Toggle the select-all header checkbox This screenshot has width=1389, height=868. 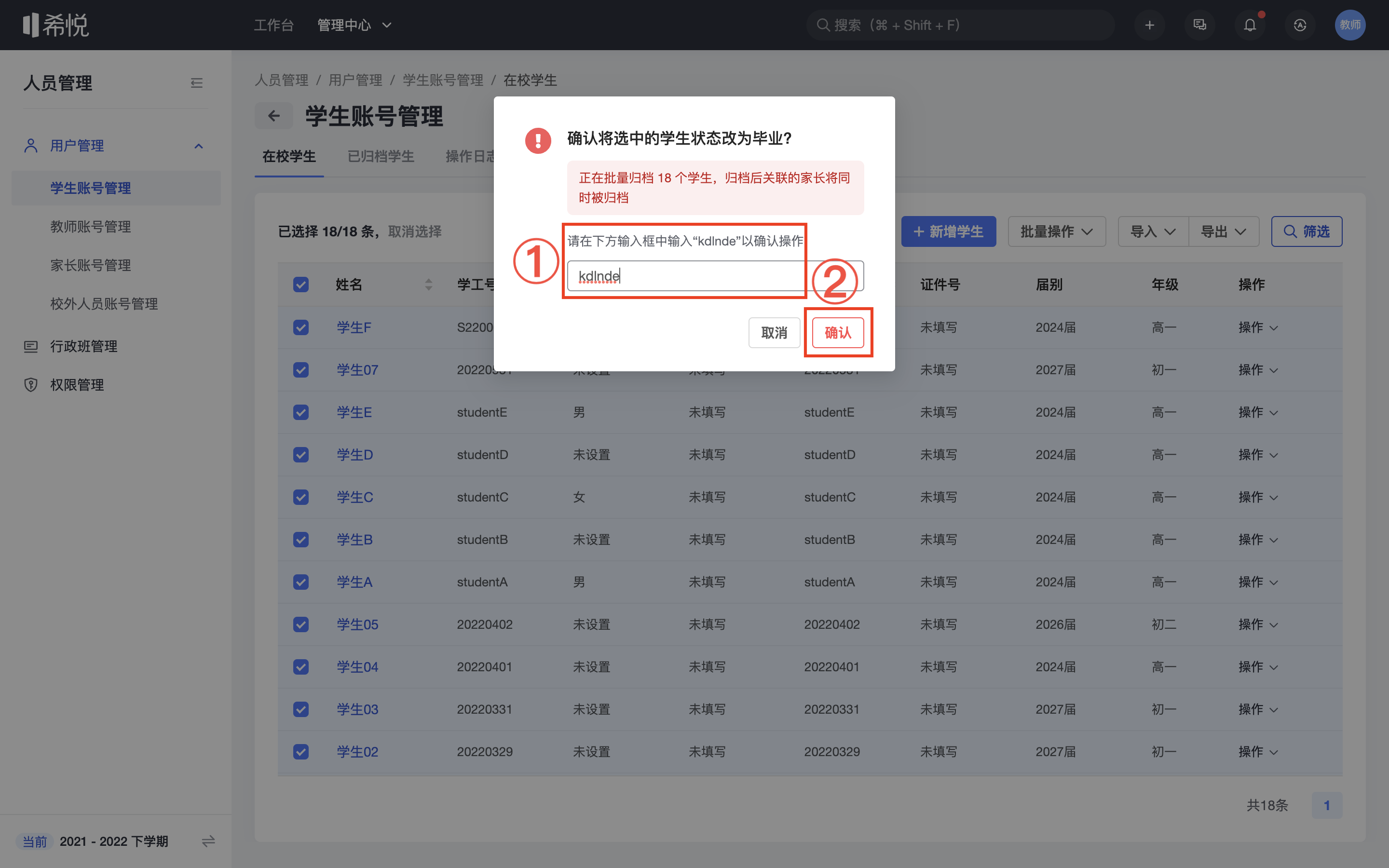pyautogui.click(x=301, y=284)
